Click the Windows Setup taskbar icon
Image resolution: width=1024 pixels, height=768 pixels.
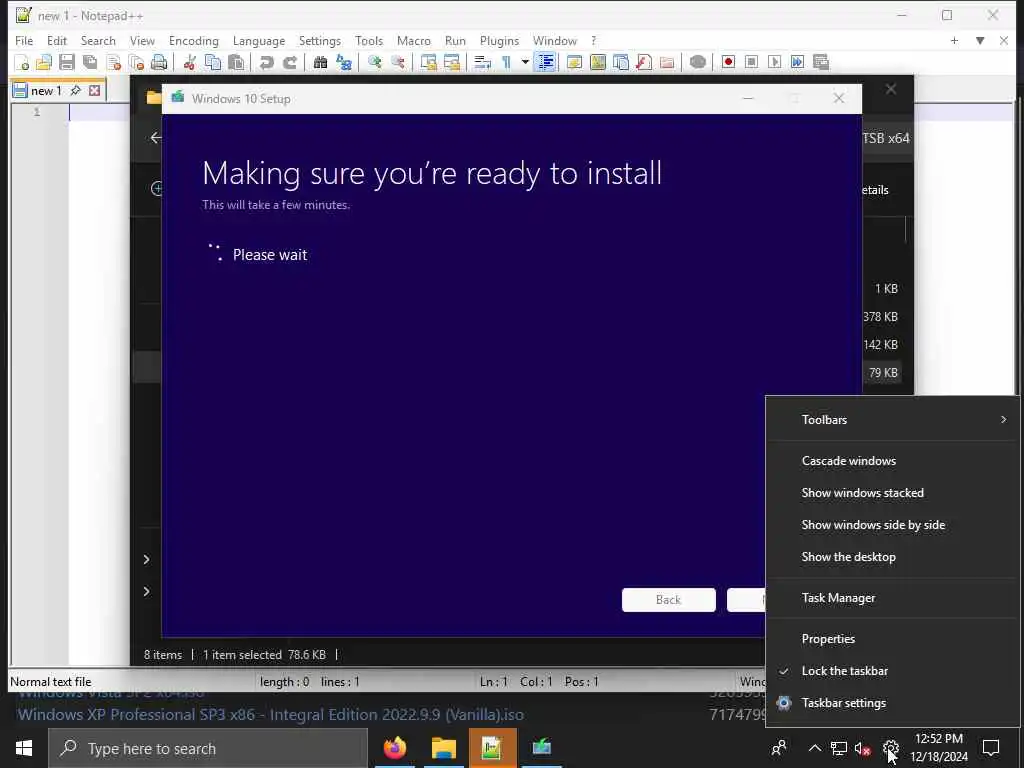tap(541, 748)
